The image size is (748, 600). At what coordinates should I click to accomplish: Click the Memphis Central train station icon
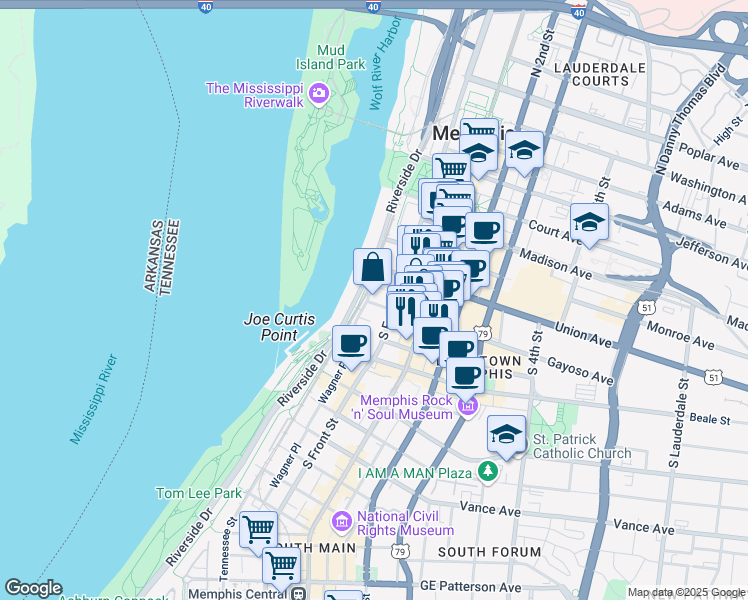(x=299, y=594)
